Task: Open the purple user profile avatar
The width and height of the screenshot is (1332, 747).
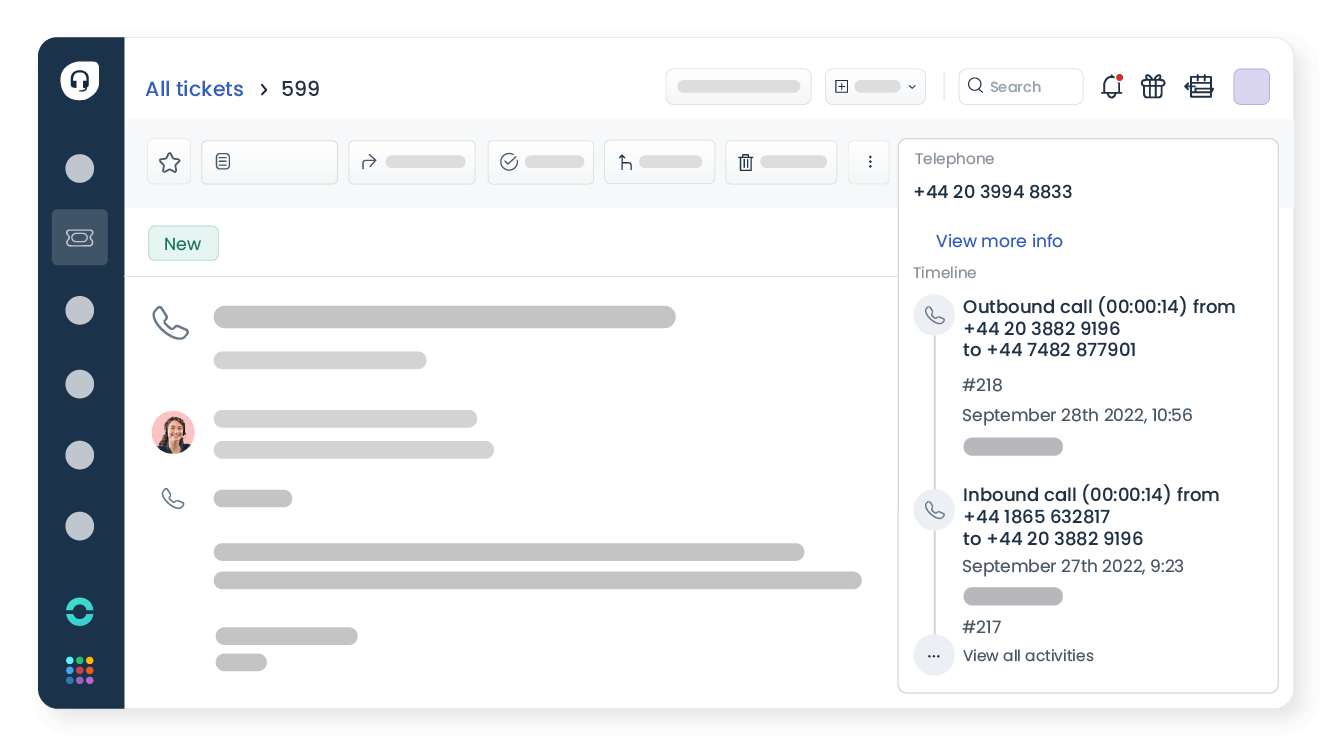Action: (x=1251, y=87)
